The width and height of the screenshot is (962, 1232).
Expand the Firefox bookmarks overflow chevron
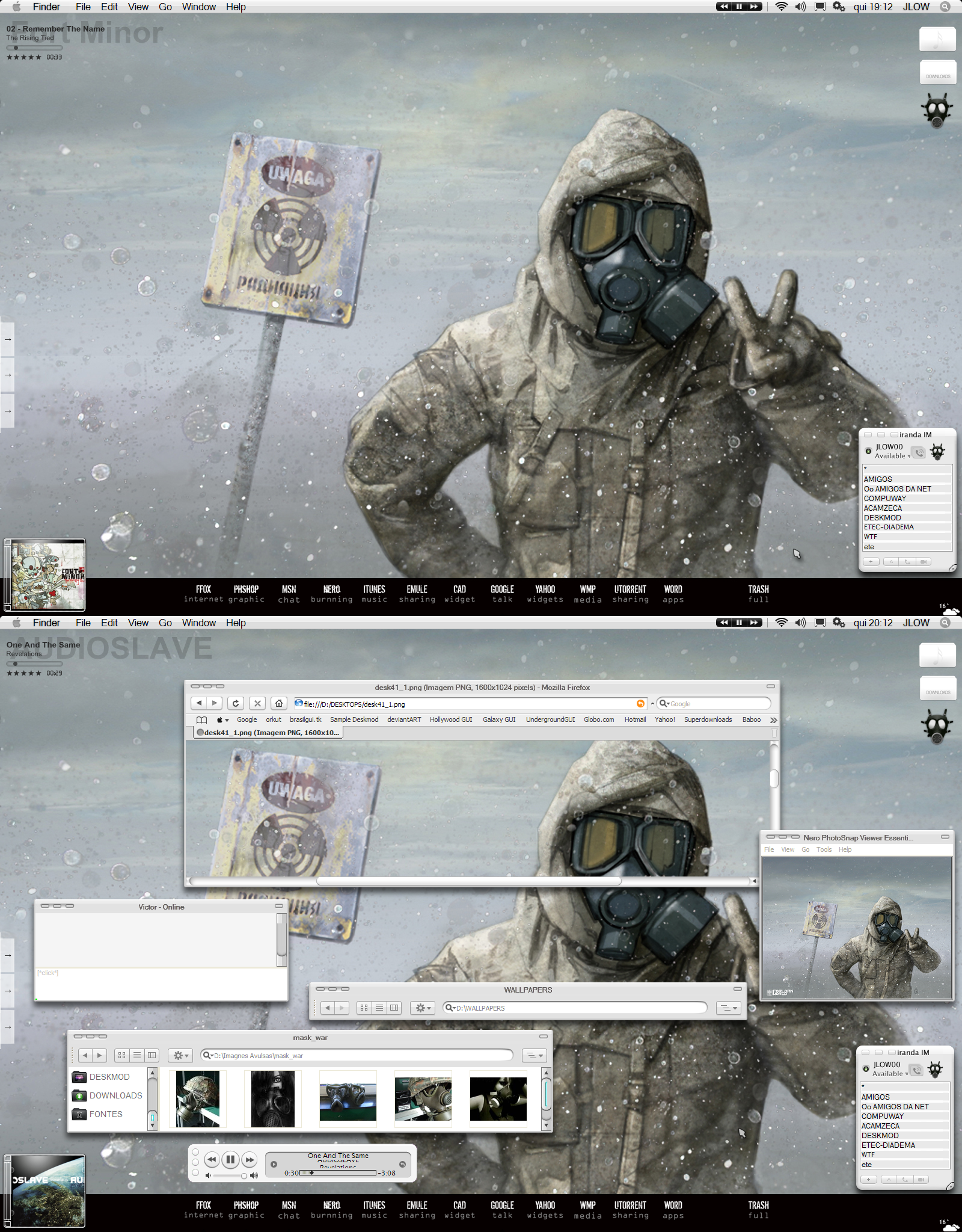773,719
